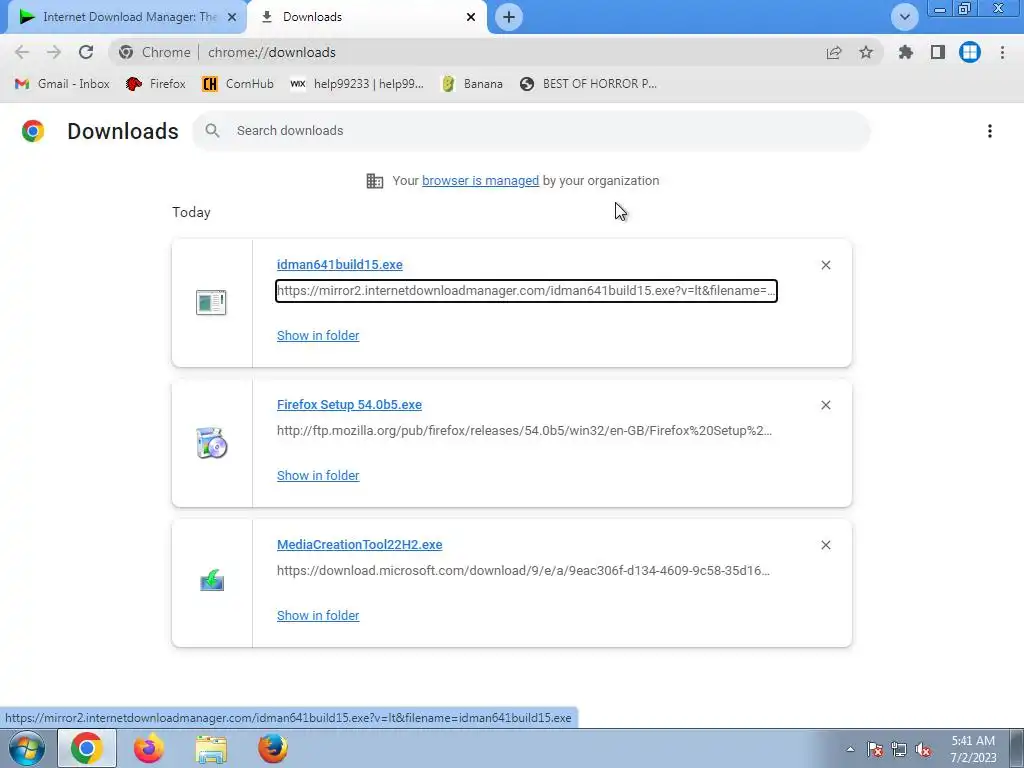Open Chrome's three-dot menu in toolbar
This screenshot has height=768, width=1024.
pyautogui.click(x=1002, y=52)
